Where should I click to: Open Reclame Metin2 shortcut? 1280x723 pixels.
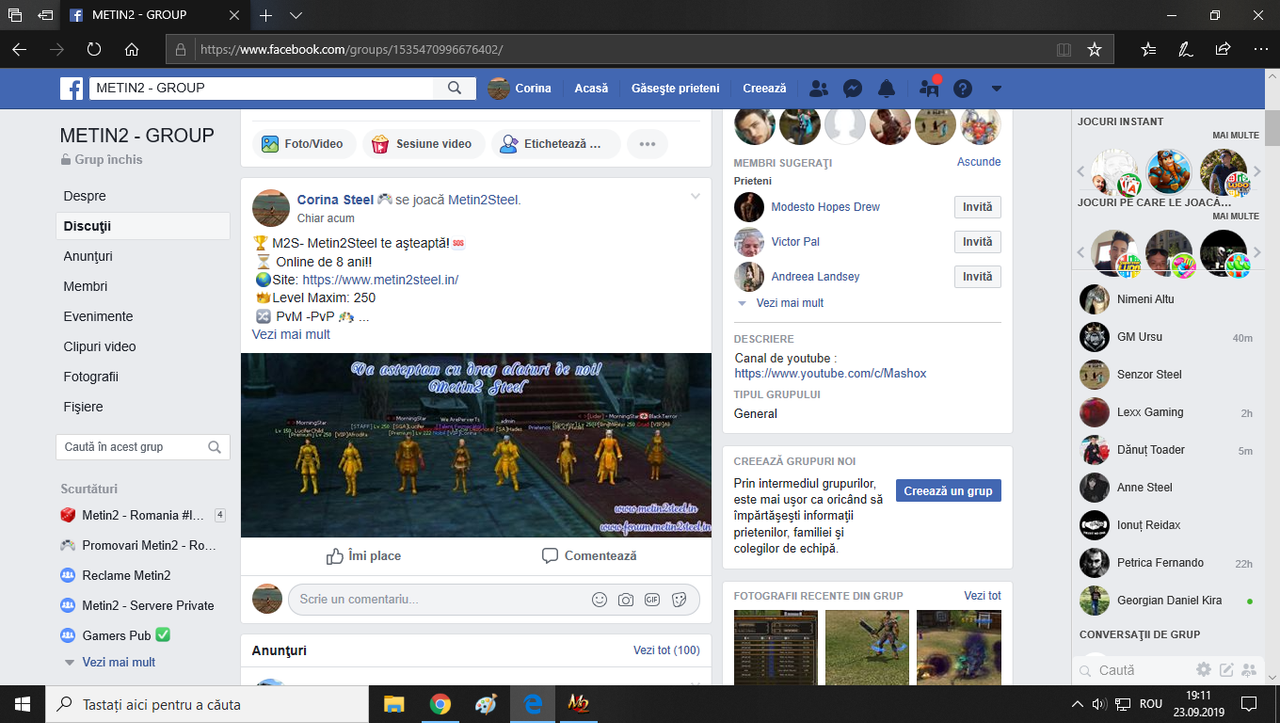click(x=126, y=575)
